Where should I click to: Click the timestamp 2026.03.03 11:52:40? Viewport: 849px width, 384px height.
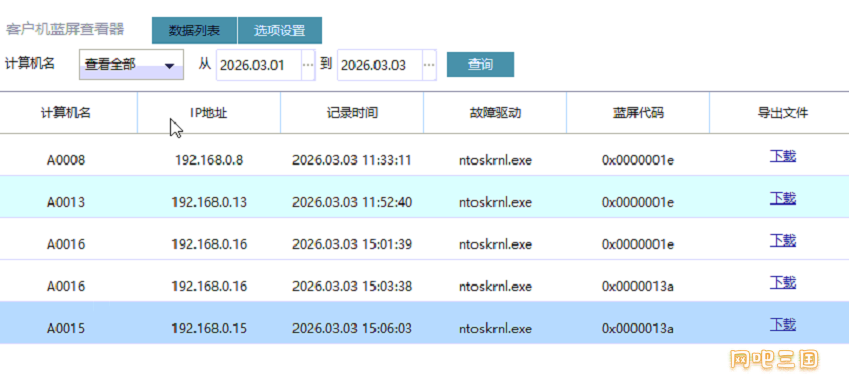click(352, 203)
